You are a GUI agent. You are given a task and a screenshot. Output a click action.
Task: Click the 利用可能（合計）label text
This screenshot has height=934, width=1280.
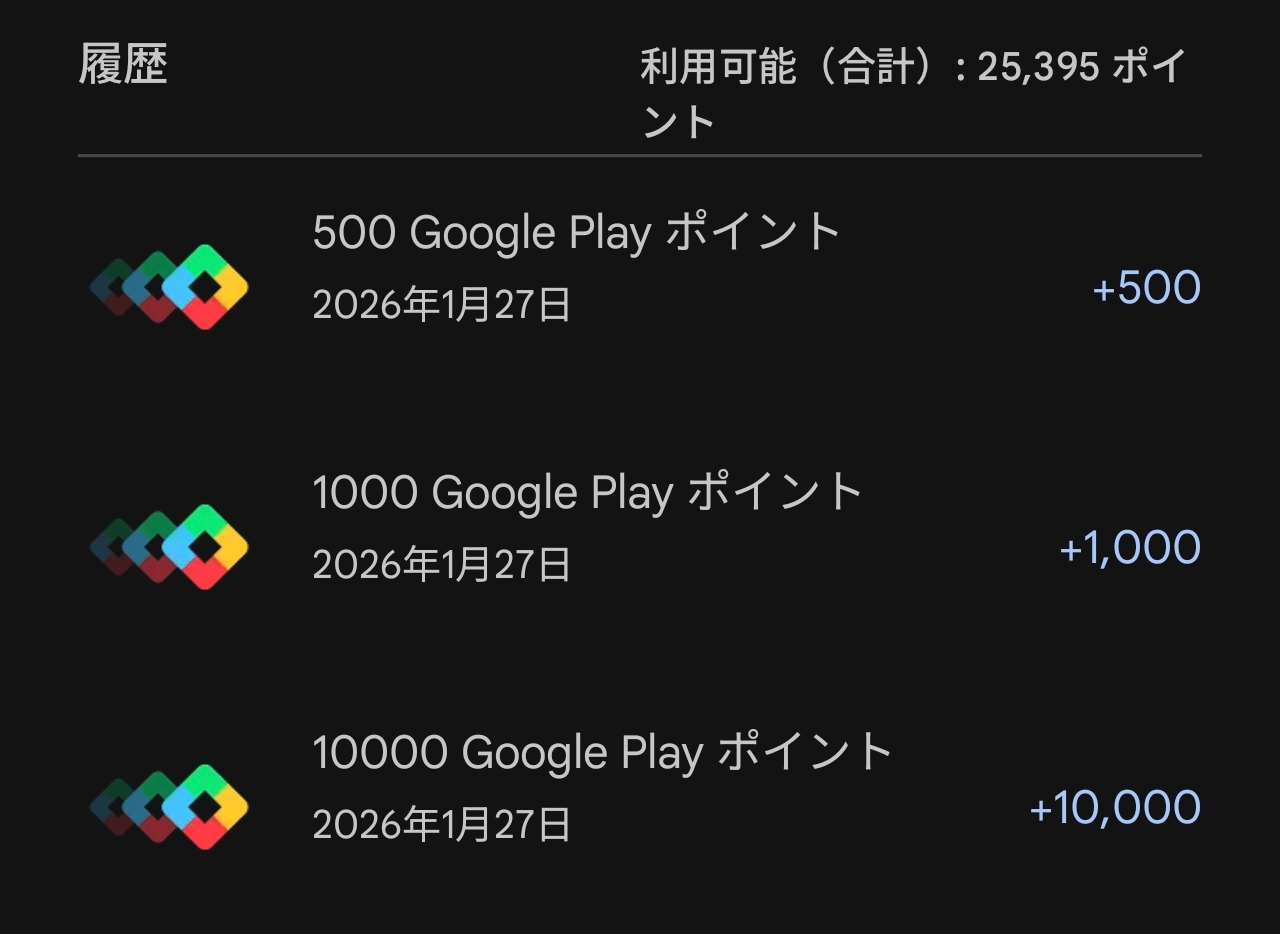793,68
